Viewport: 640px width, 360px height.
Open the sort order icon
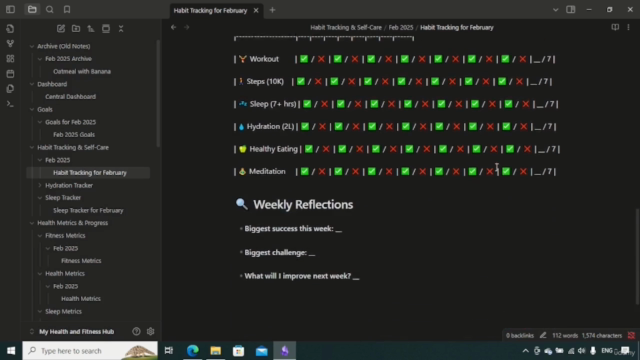click(x=91, y=29)
